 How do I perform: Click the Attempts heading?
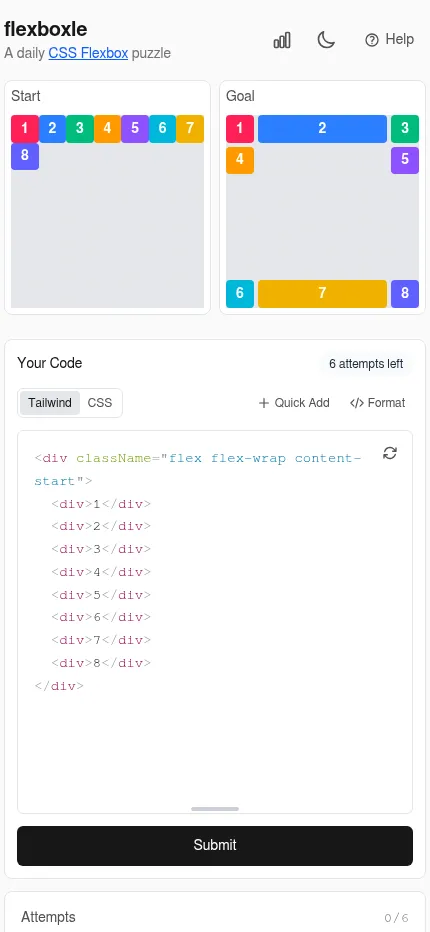pyautogui.click(x=48, y=917)
